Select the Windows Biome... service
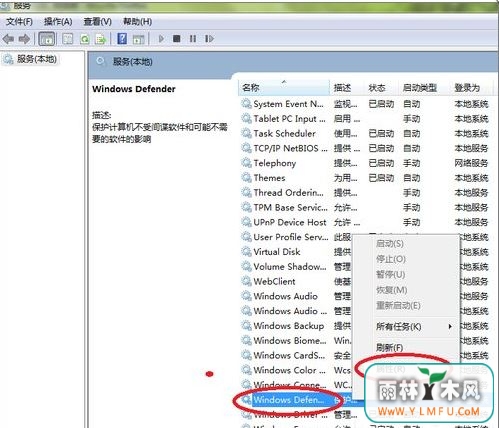Image resolution: width=499 pixels, height=428 pixels. click(290, 340)
